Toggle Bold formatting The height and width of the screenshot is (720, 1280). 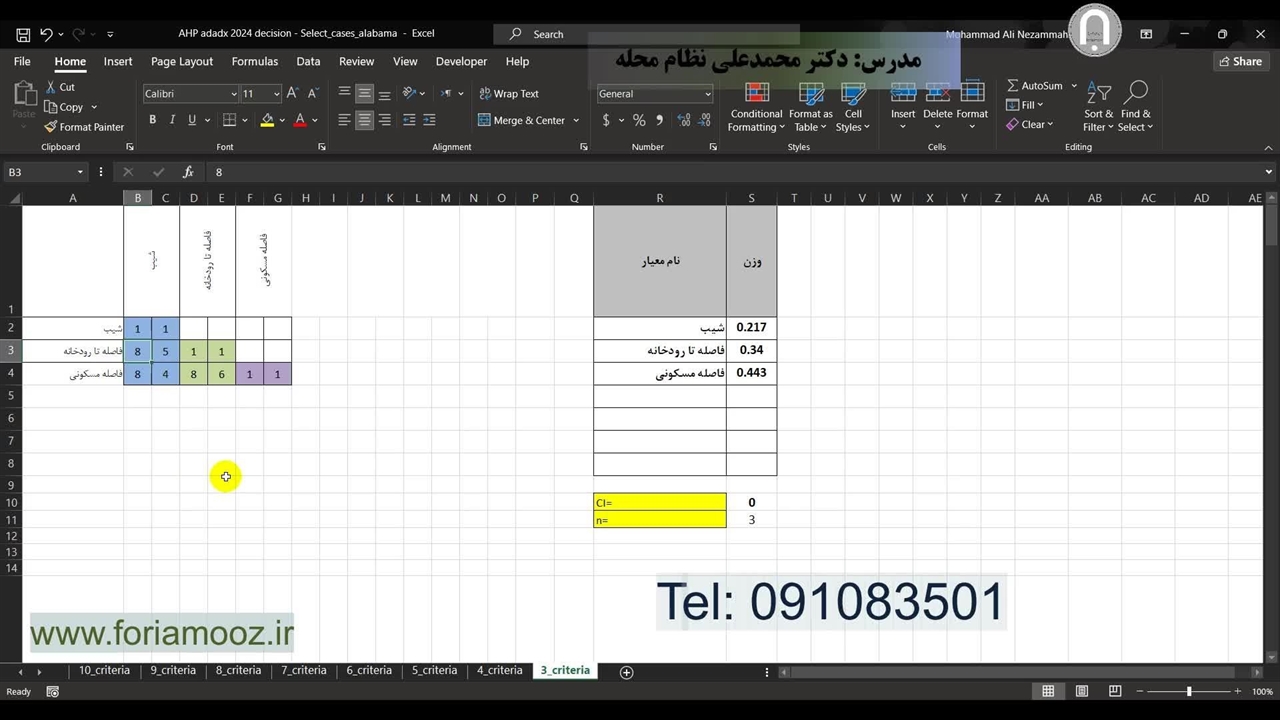point(152,120)
